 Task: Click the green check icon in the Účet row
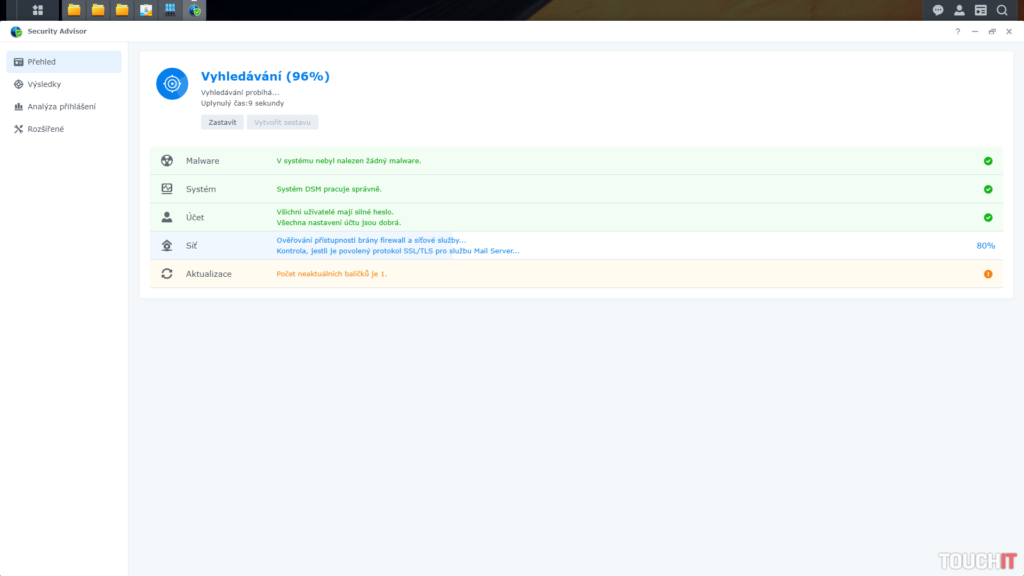[x=988, y=217]
